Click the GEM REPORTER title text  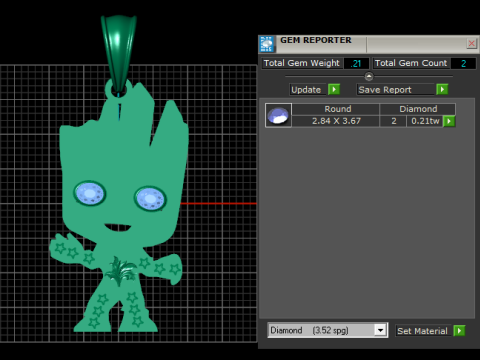click(x=316, y=40)
